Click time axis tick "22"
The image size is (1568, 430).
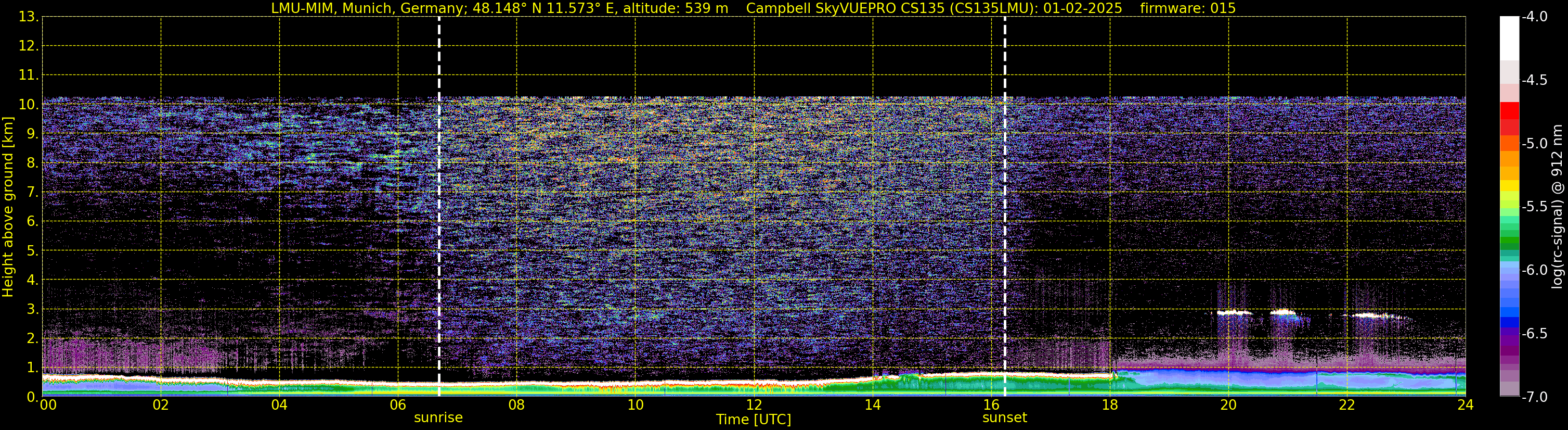tap(1347, 406)
